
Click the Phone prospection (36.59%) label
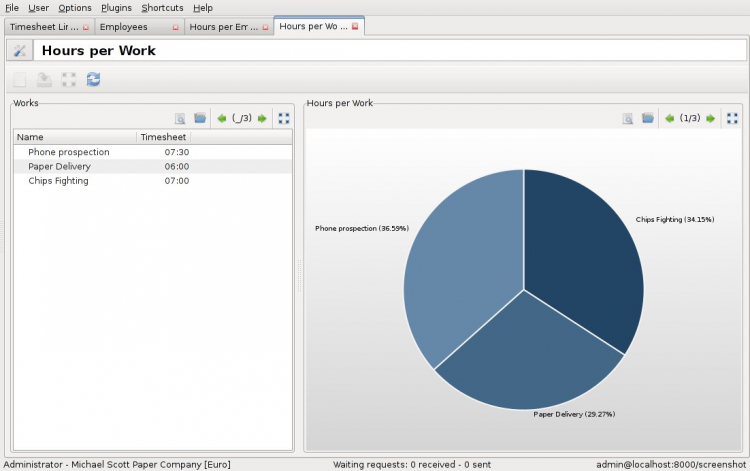[362, 229]
